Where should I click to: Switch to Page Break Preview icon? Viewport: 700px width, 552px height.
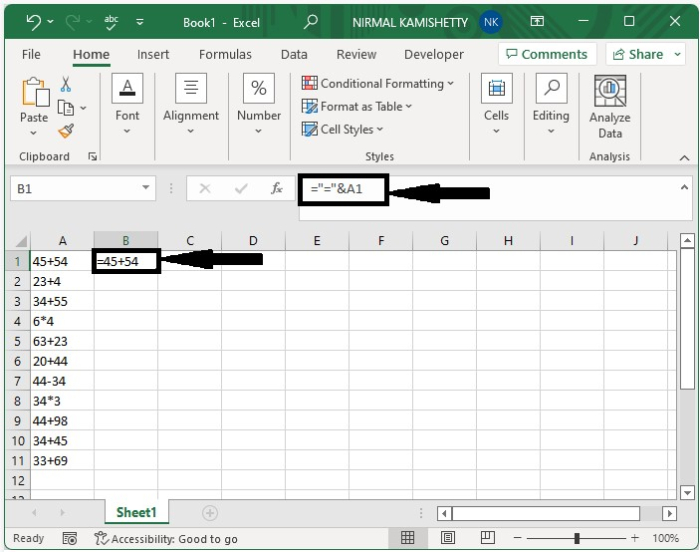pyautogui.click(x=488, y=538)
